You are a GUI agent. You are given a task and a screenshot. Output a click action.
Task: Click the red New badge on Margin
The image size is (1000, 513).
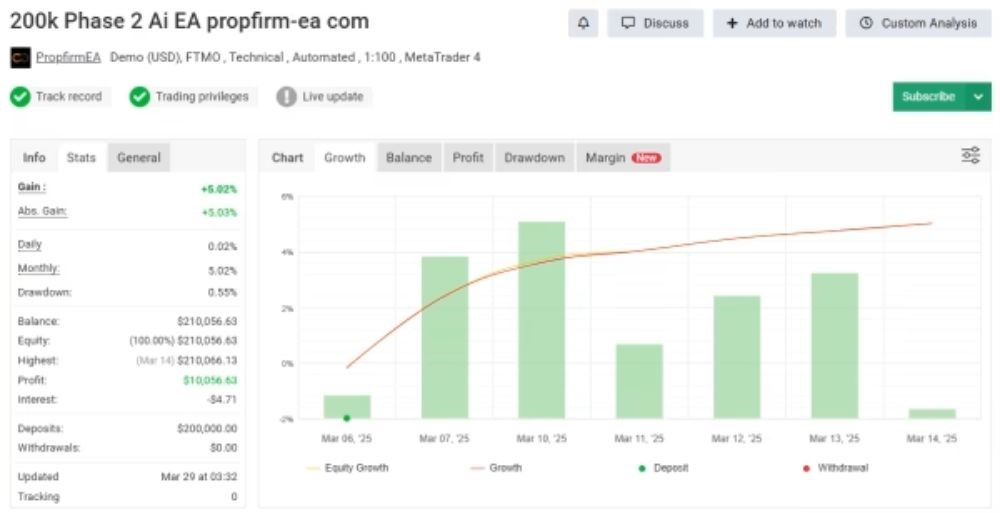pos(646,158)
